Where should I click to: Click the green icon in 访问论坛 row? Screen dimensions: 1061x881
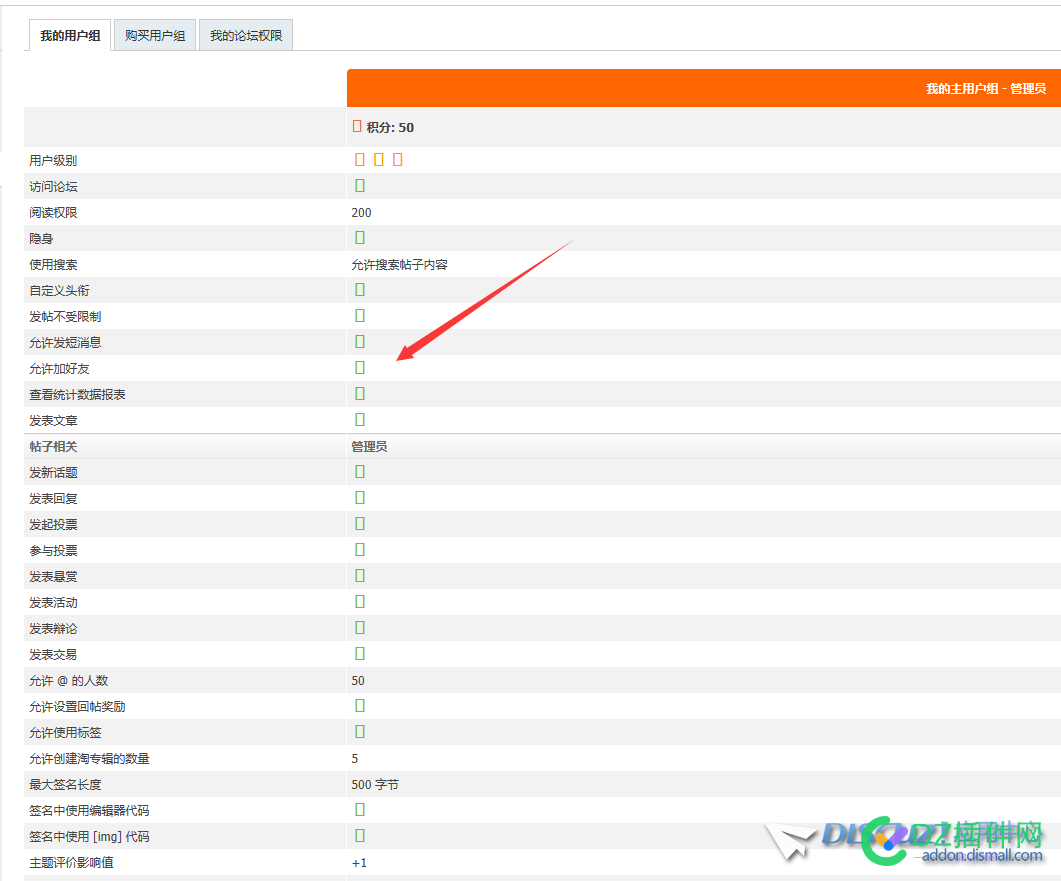tap(360, 186)
